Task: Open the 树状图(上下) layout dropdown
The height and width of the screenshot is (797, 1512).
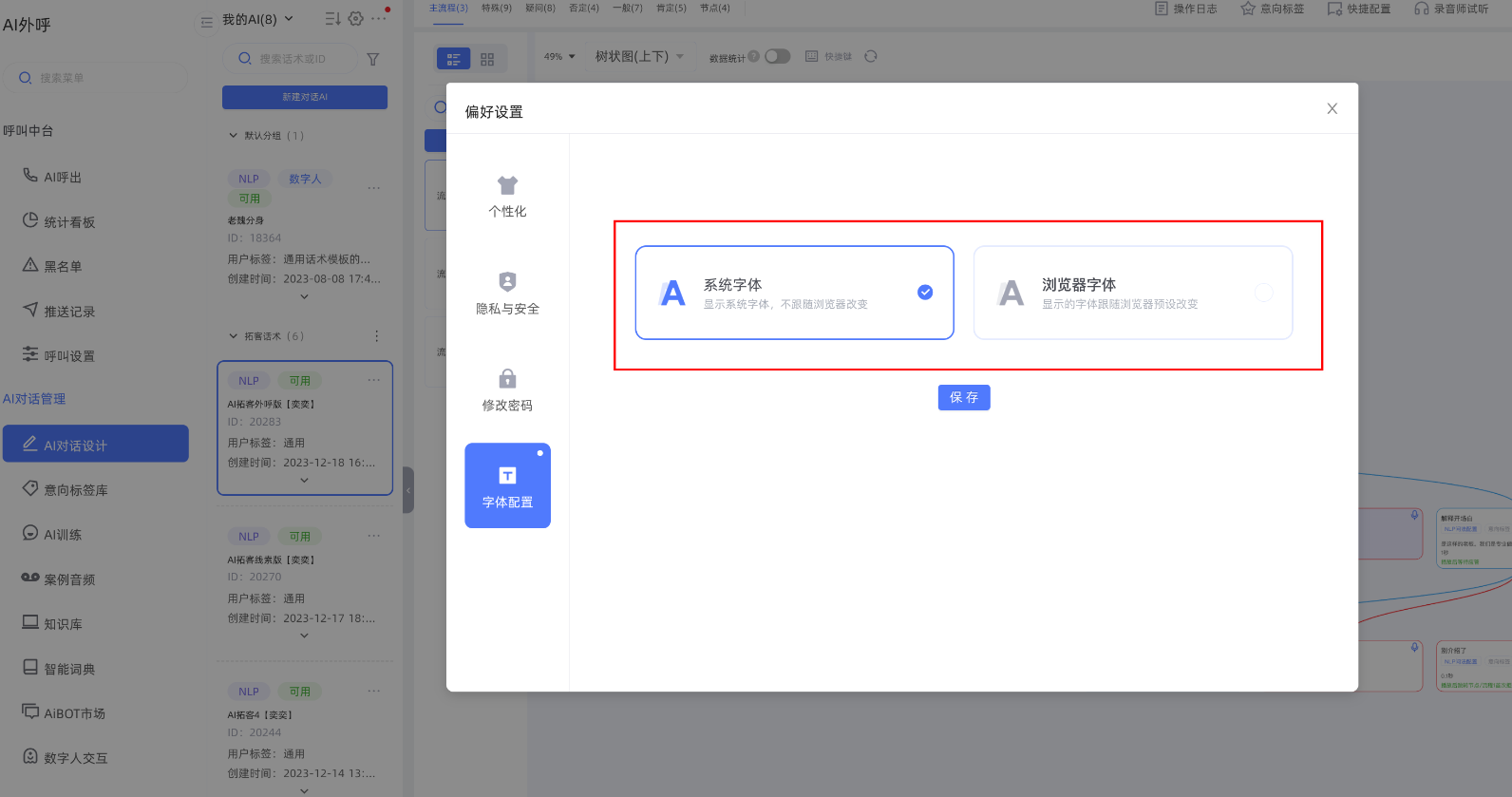Action: tap(638, 57)
